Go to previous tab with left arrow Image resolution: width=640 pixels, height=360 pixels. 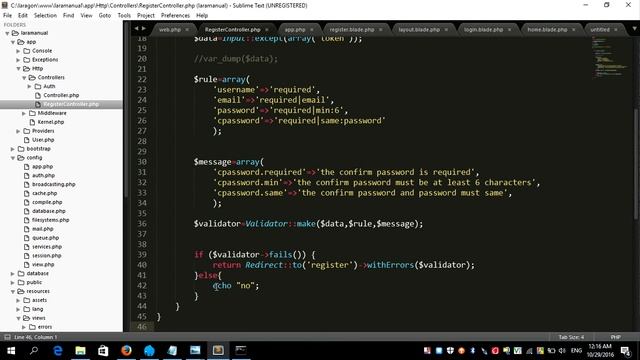coord(136,29)
